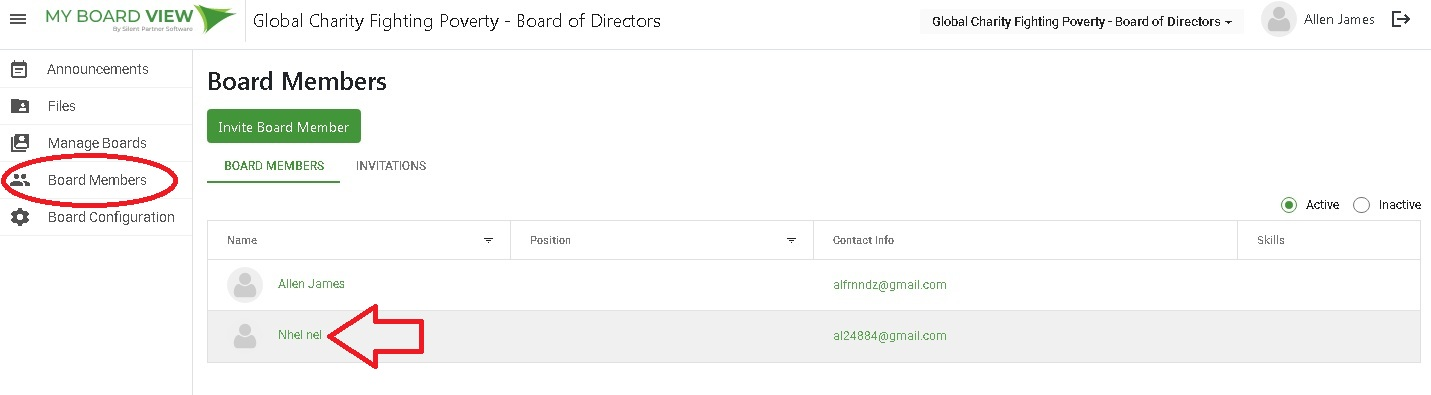Click the Board Members people icon
This screenshot has width=1431, height=395.
click(20, 181)
